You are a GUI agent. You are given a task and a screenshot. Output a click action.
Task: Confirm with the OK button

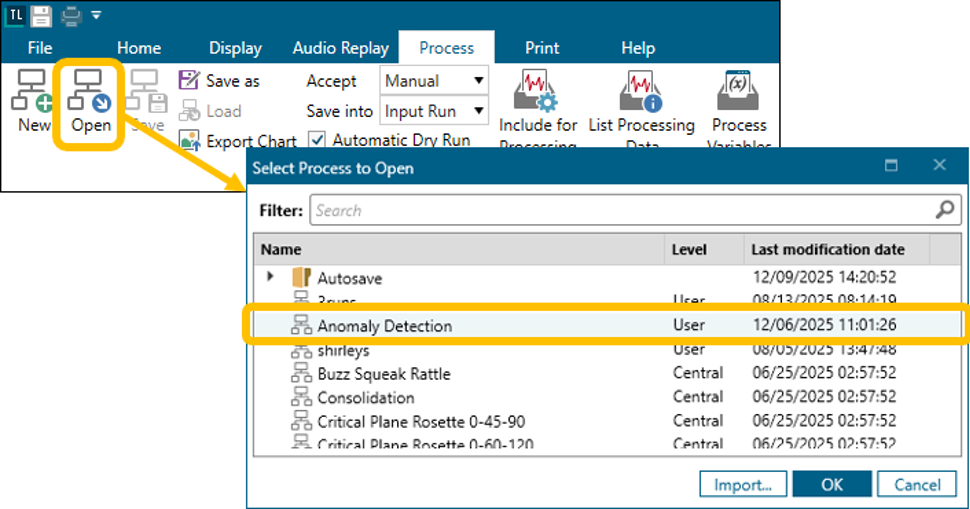click(x=832, y=485)
